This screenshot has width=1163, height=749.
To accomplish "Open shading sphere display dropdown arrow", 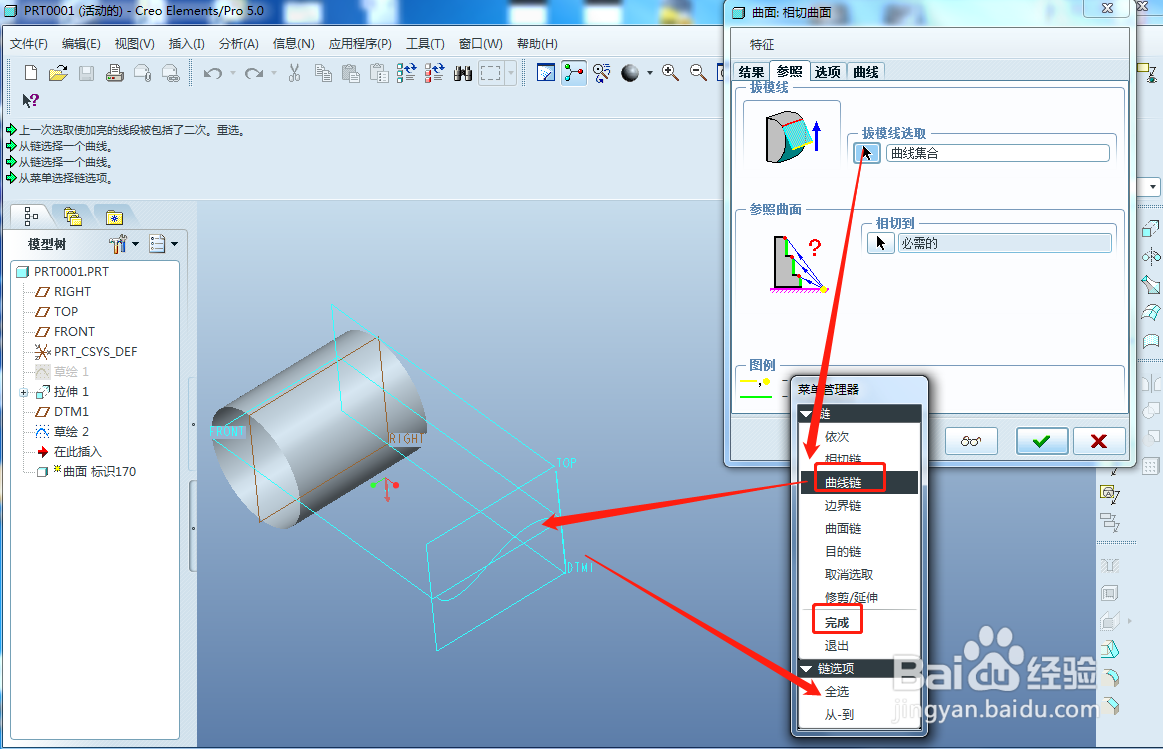I will [x=650, y=73].
